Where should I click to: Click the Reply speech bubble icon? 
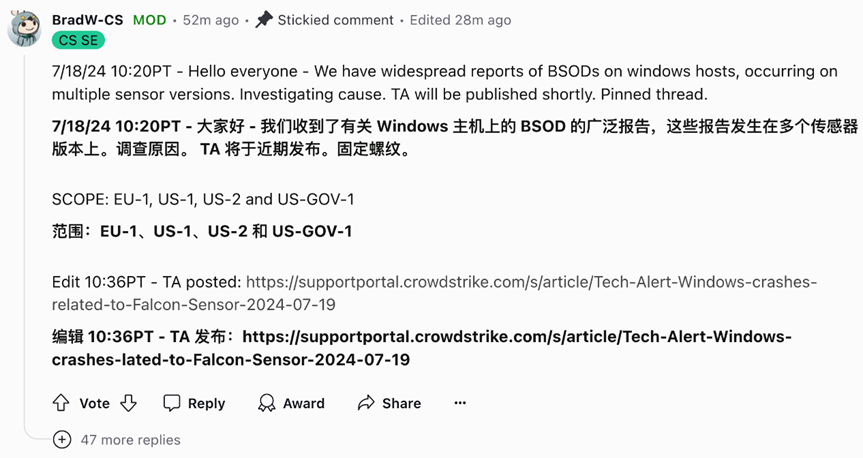tap(172, 403)
